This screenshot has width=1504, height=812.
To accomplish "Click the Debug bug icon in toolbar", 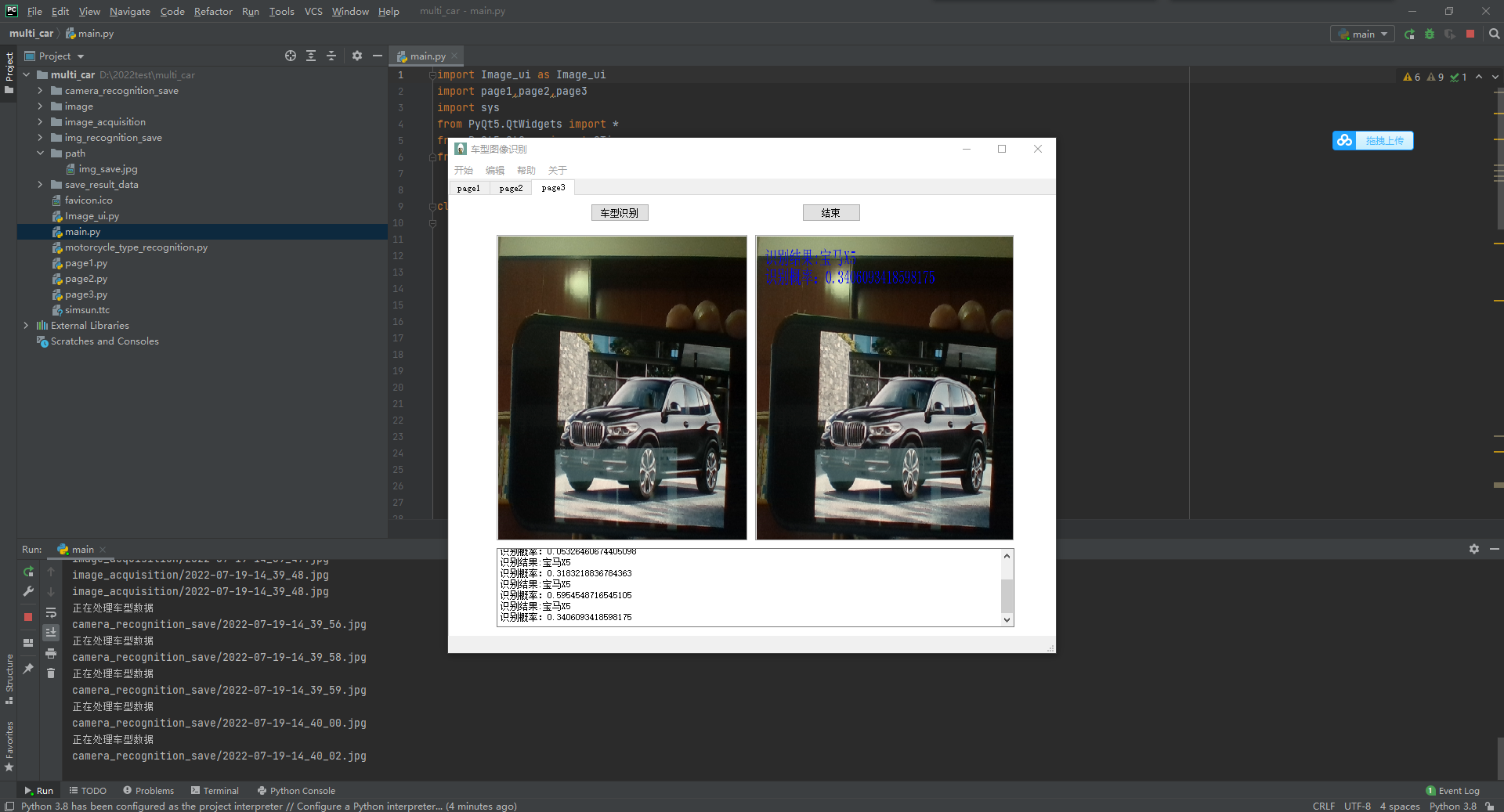I will tap(1430, 34).
